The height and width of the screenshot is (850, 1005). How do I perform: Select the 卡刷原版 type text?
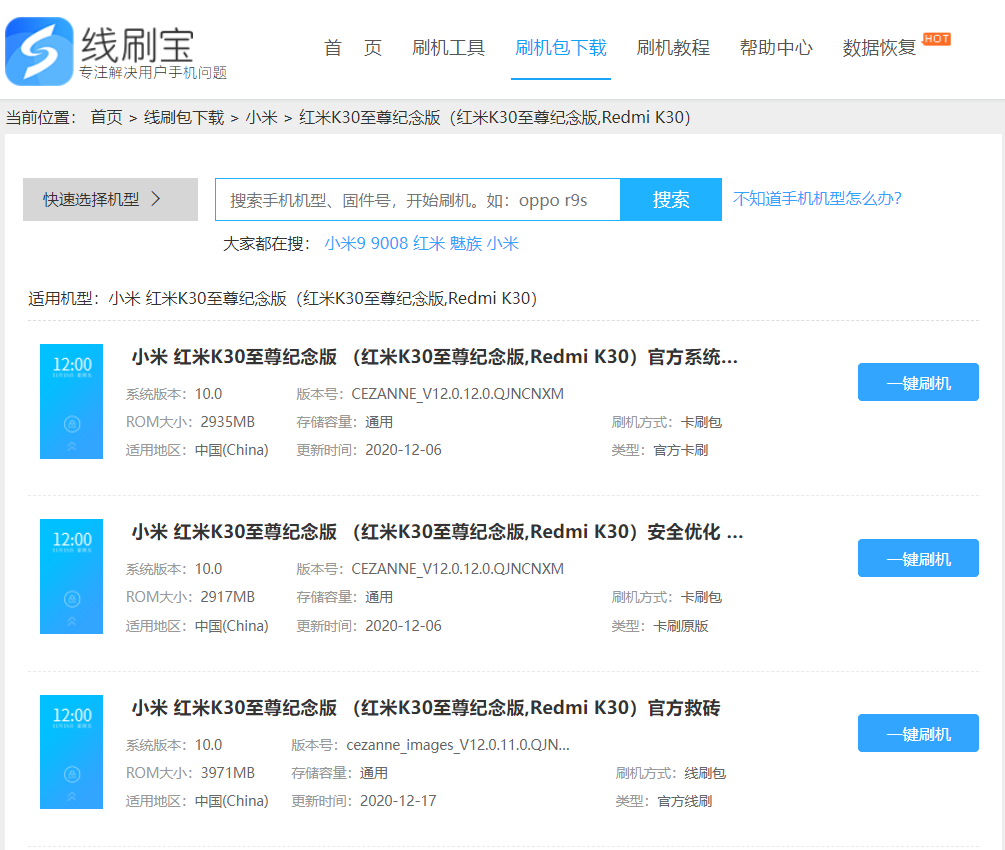coord(681,626)
